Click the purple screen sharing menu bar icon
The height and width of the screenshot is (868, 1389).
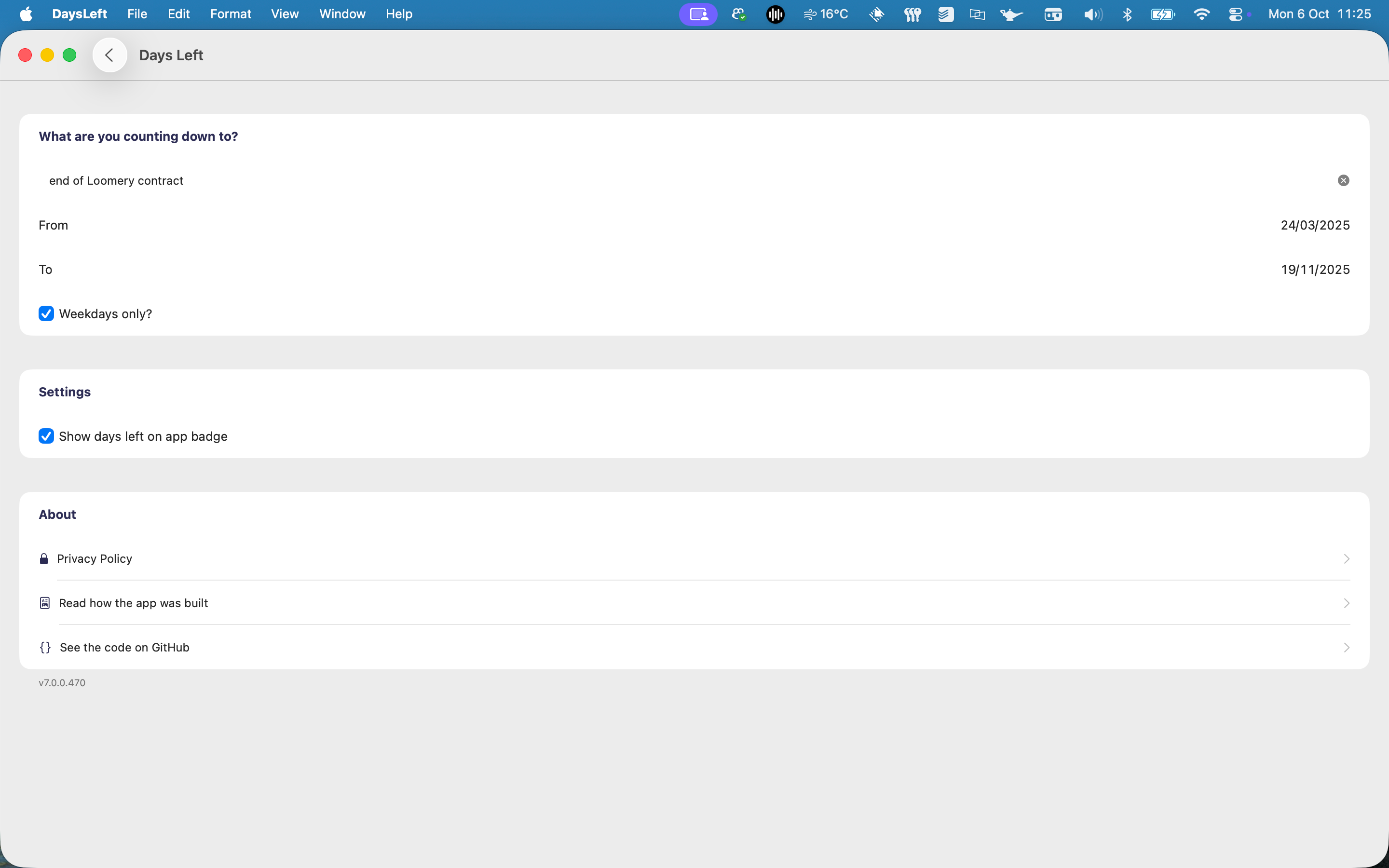698,14
